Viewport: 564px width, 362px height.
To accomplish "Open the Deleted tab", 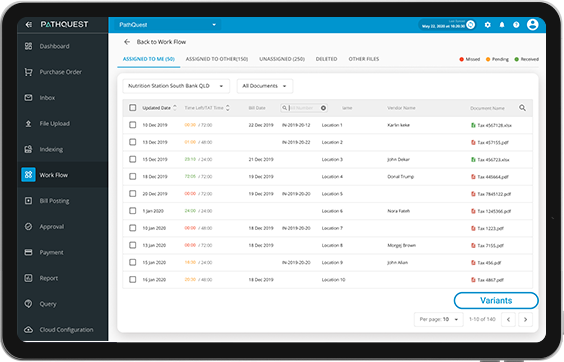I will 326,59.
